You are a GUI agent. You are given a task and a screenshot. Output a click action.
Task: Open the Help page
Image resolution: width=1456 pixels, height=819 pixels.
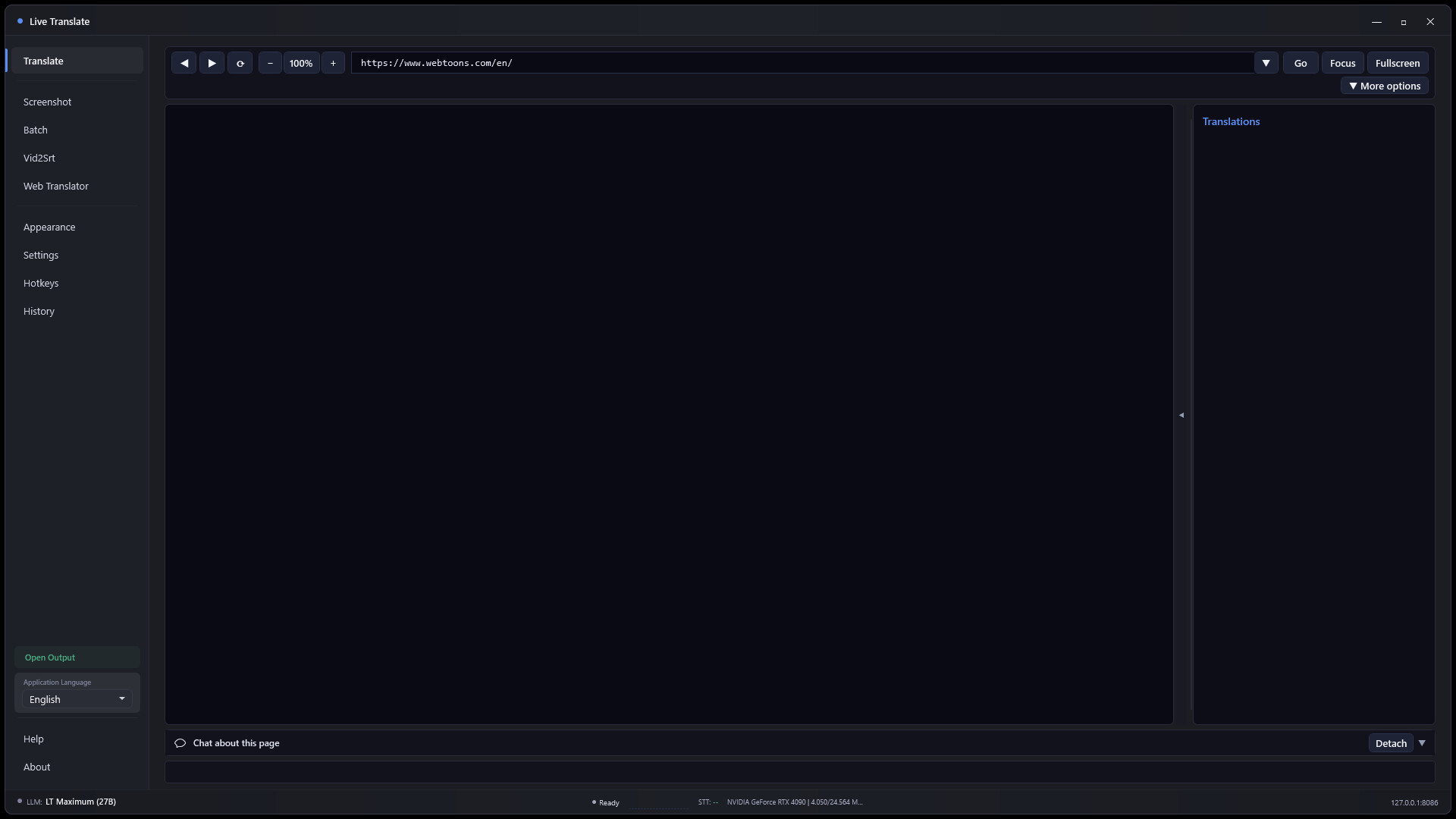(x=77, y=739)
